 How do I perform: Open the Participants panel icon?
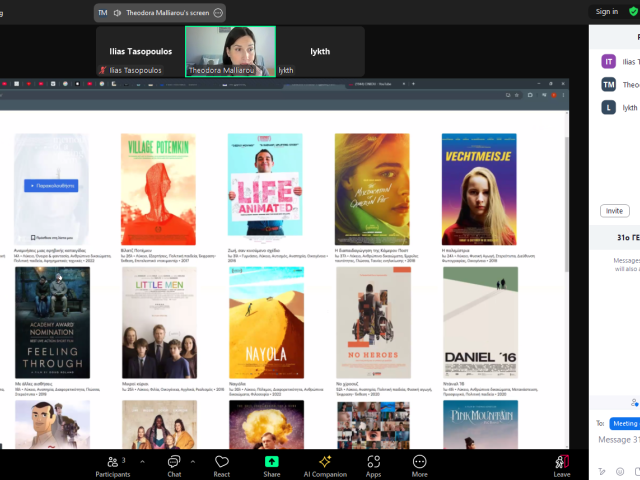(113, 462)
